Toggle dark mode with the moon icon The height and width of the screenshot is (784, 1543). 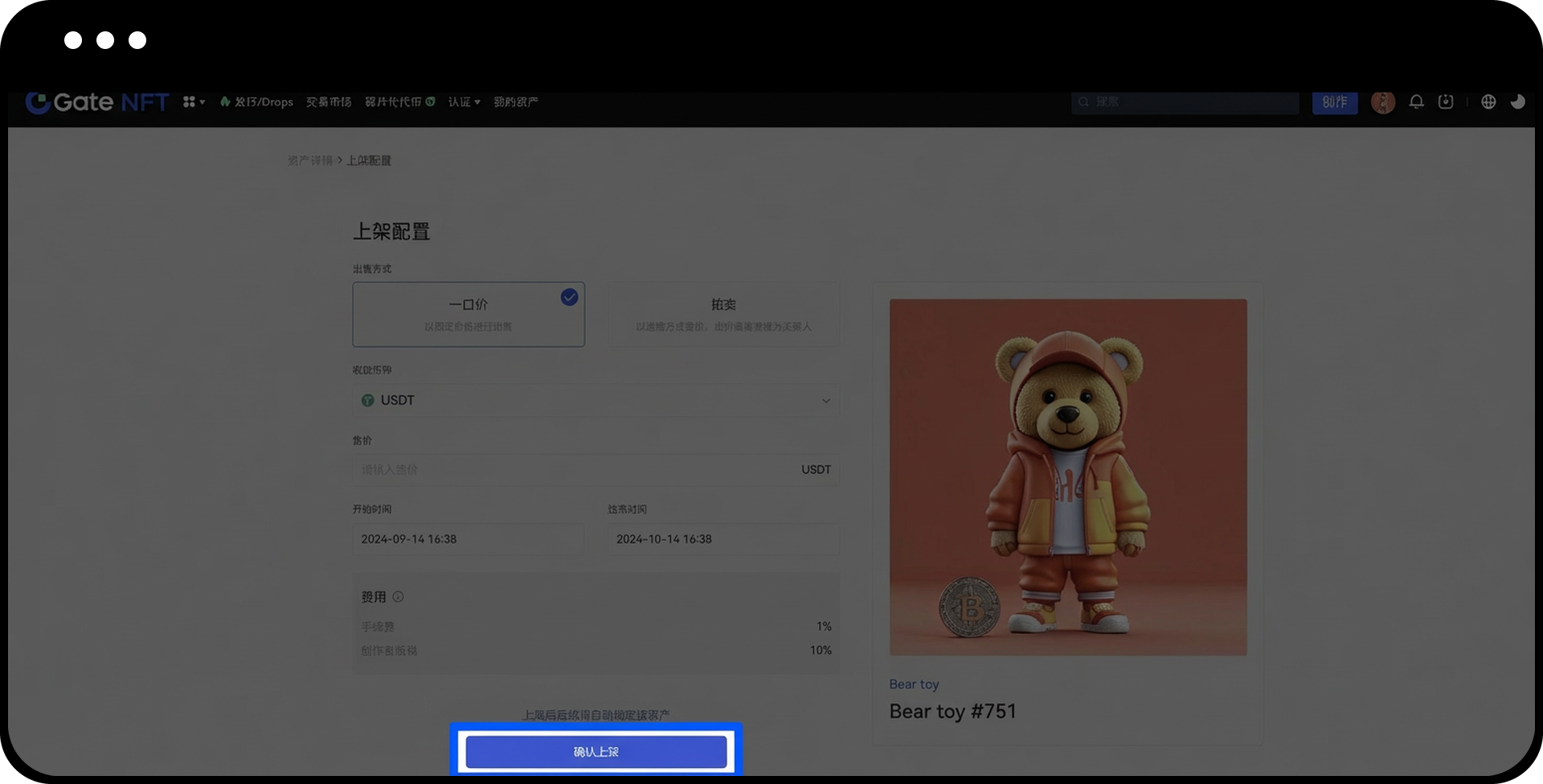coord(1517,102)
